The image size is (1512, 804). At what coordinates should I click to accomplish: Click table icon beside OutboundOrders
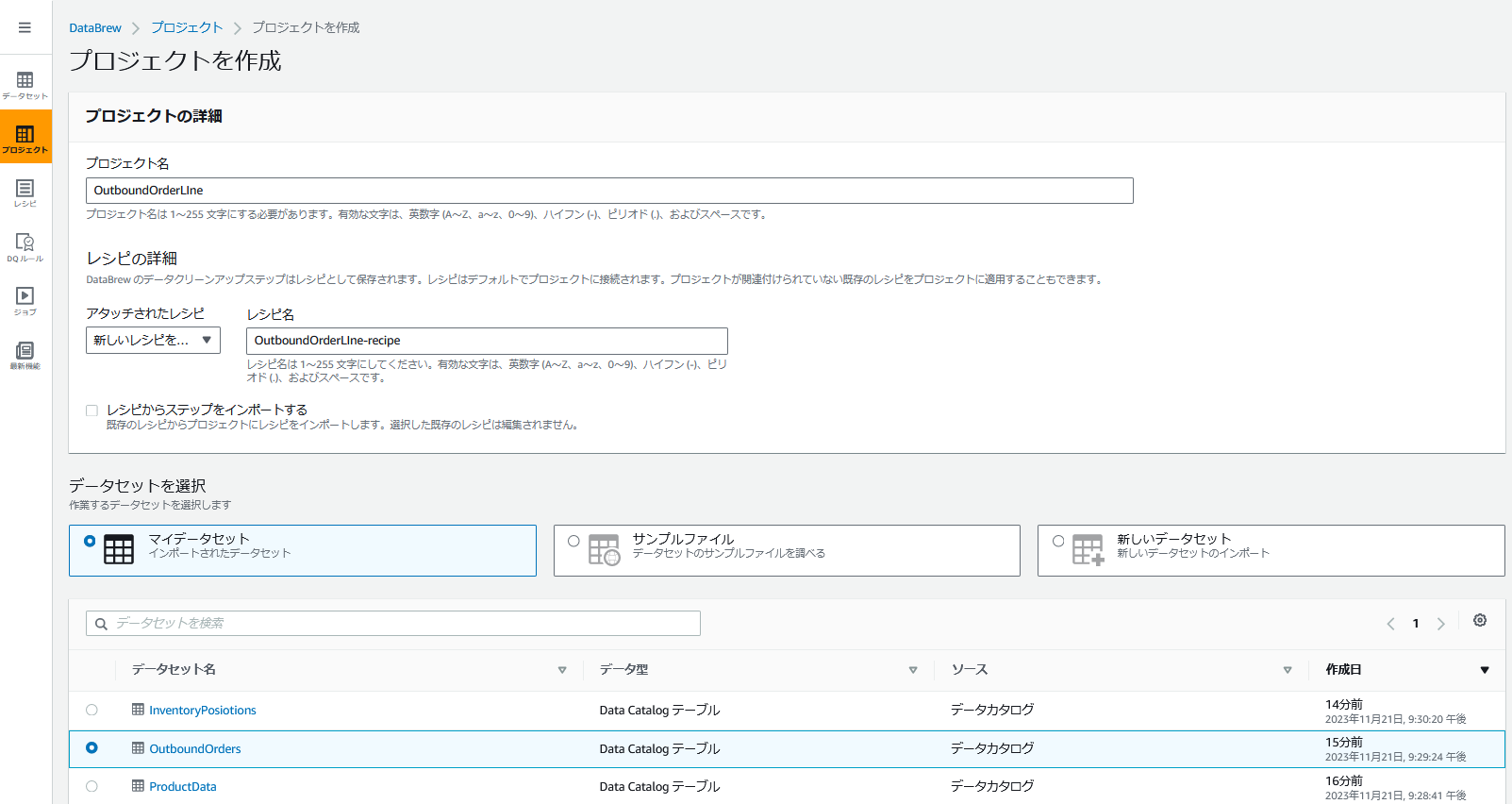[x=138, y=748]
